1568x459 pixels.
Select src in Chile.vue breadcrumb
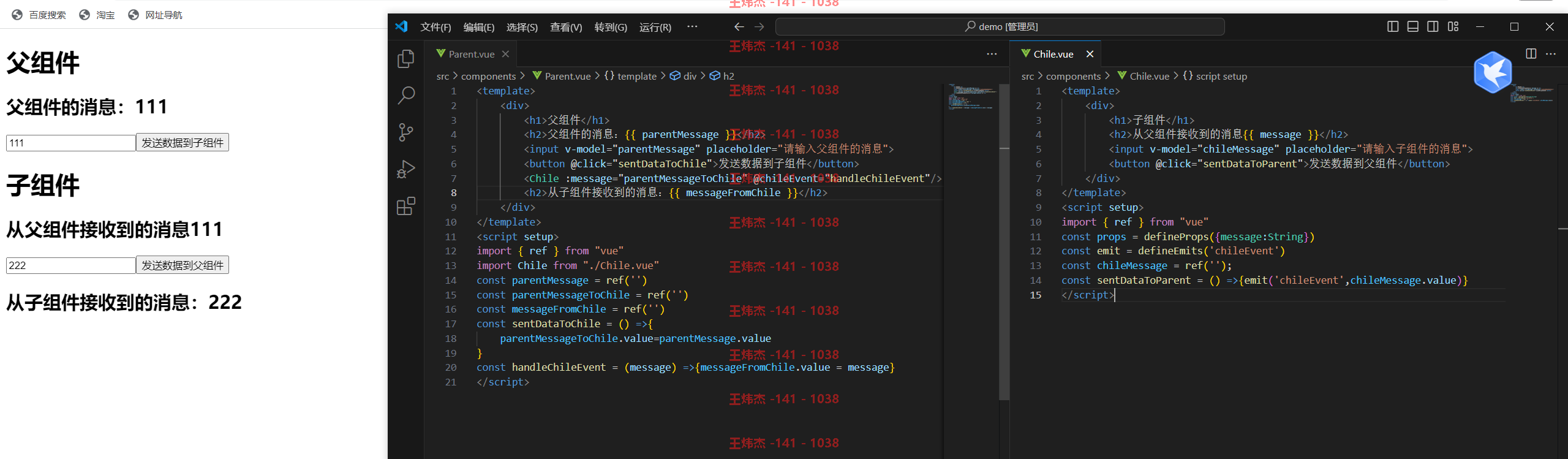pos(1028,76)
